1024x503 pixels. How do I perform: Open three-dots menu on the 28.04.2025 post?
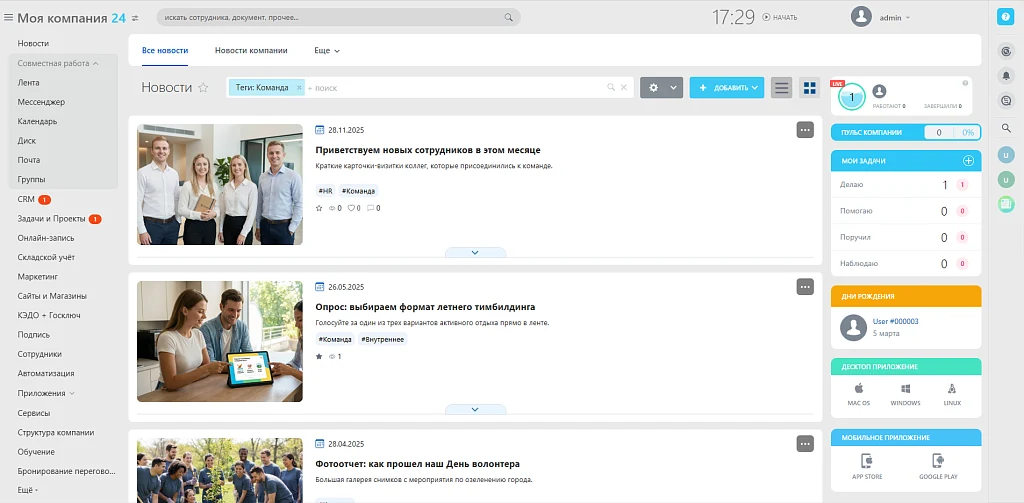tap(805, 444)
